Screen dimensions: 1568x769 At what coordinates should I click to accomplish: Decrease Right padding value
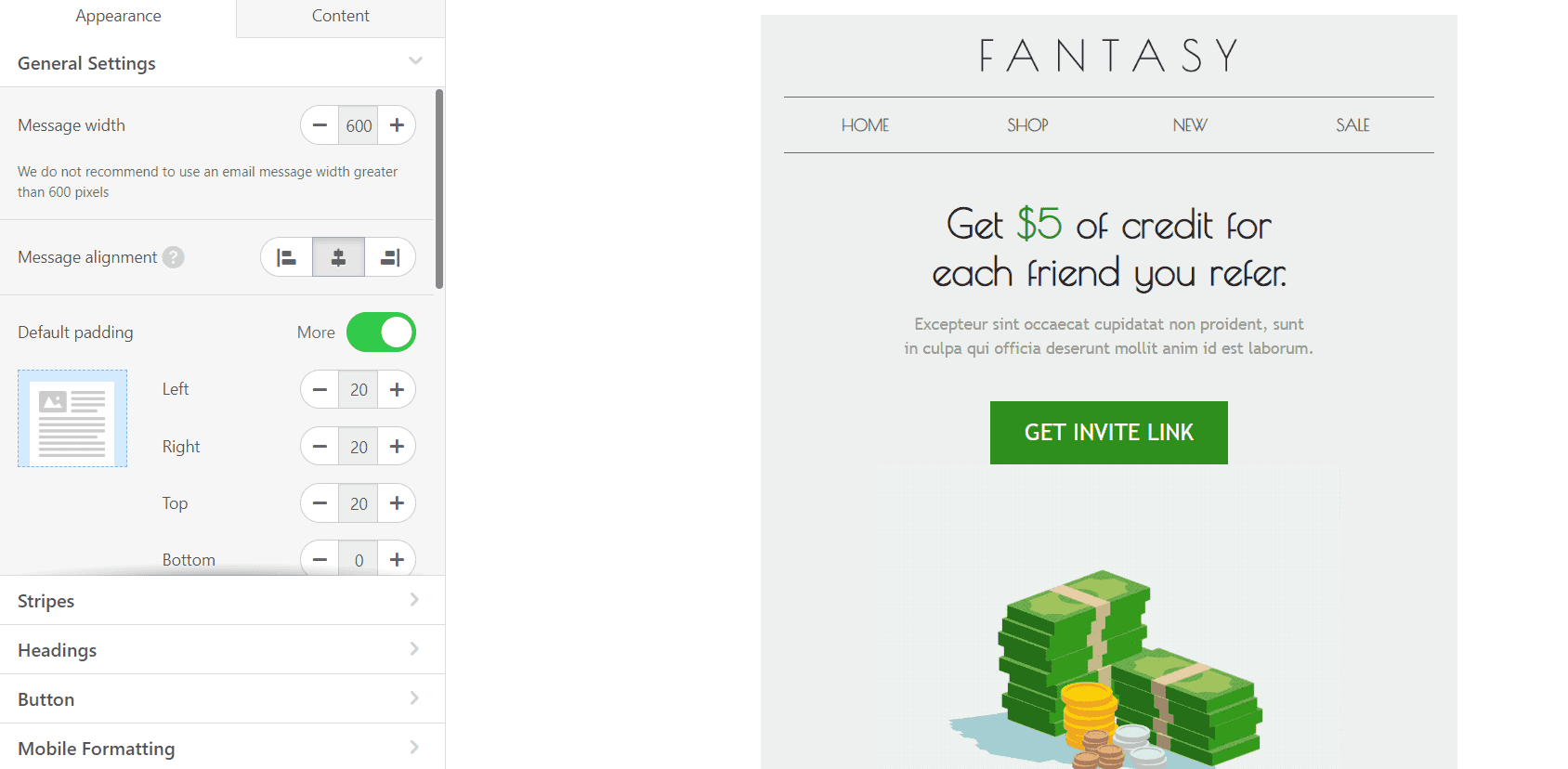pyautogui.click(x=320, y=447)
